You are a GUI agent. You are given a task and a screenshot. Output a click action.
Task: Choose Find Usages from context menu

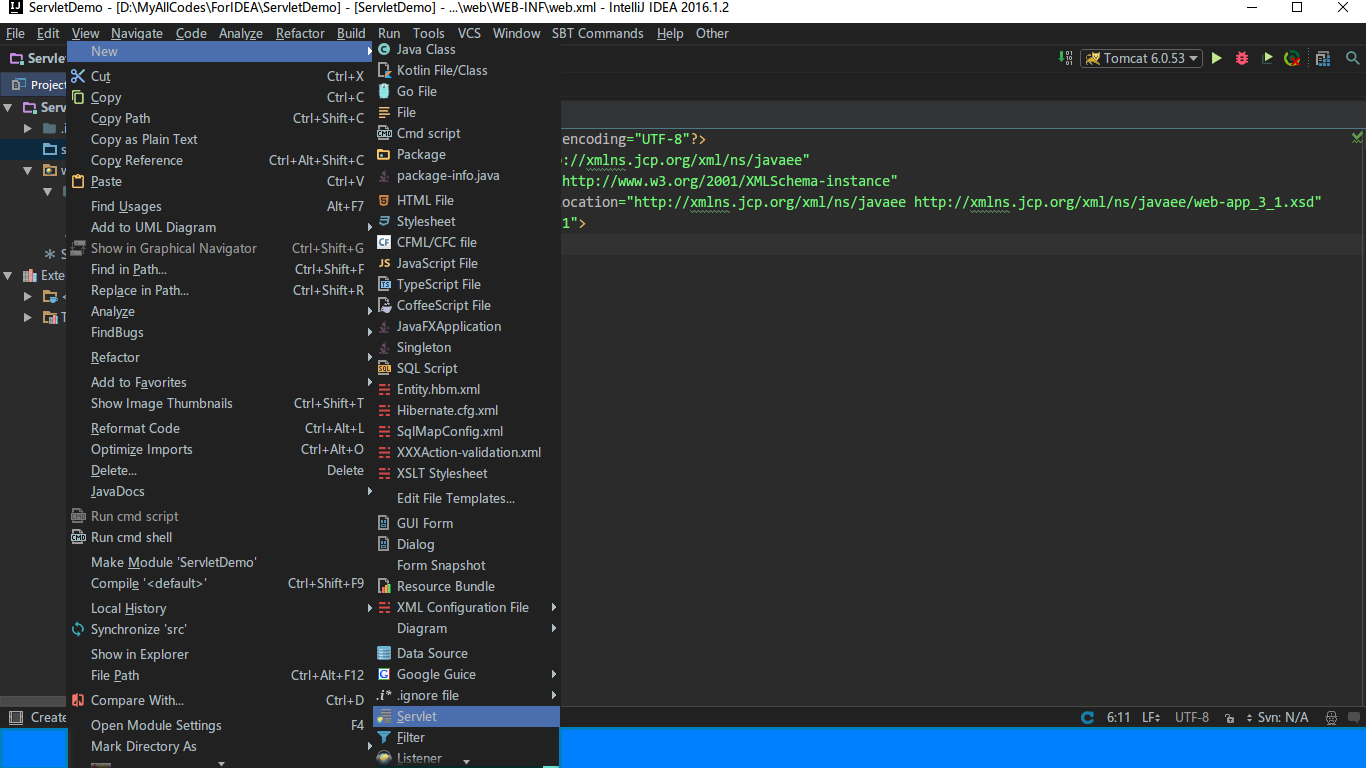(x=219, y=206)
